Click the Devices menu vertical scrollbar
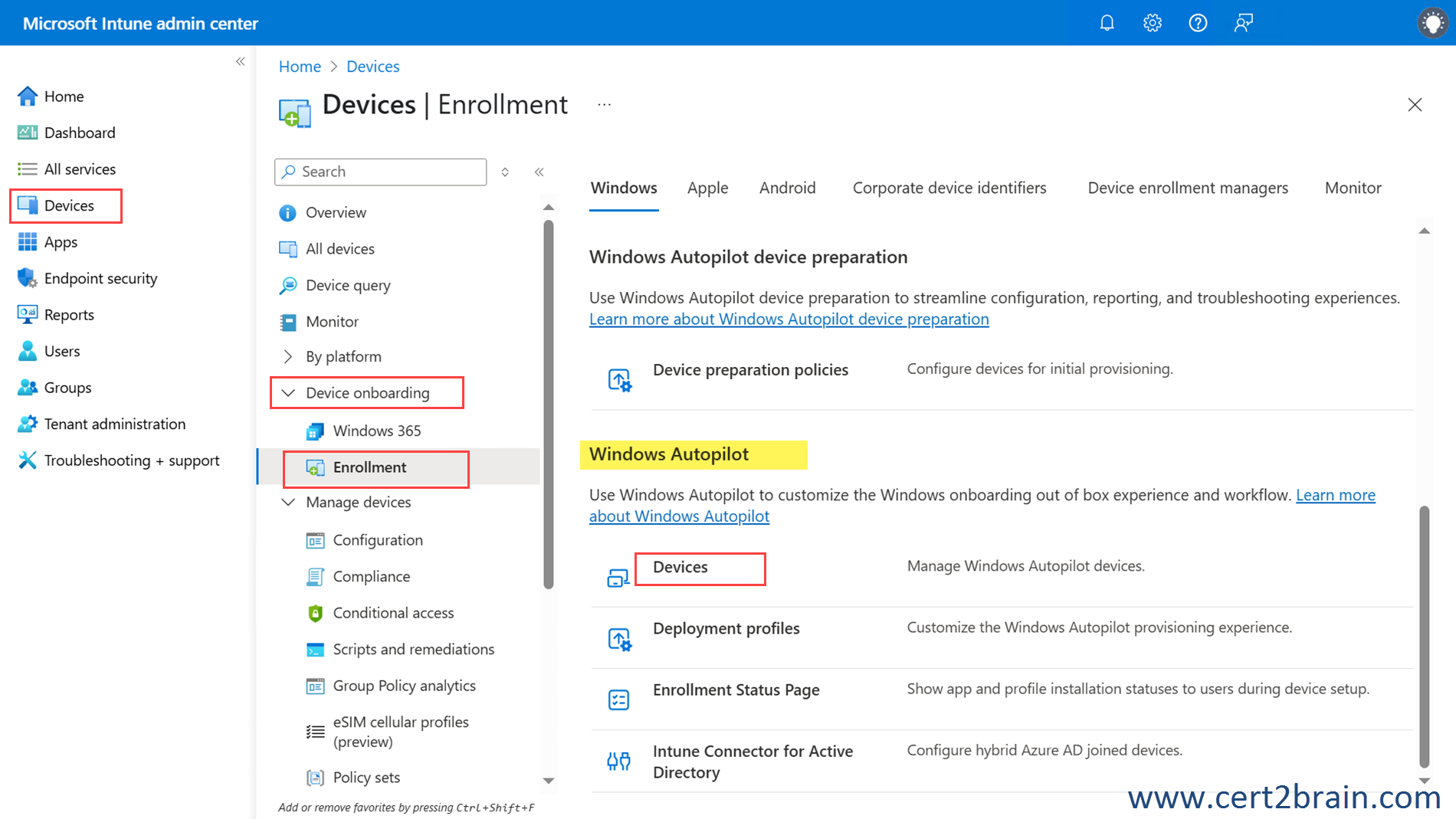 [549, 404]
